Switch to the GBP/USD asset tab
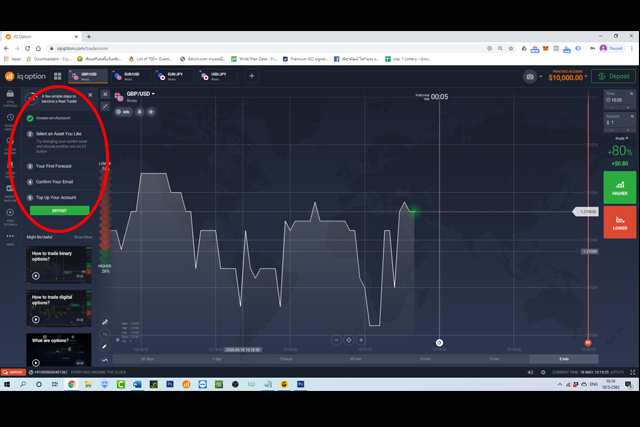Viewport: 640px width, 427px height. click(87, 76)
